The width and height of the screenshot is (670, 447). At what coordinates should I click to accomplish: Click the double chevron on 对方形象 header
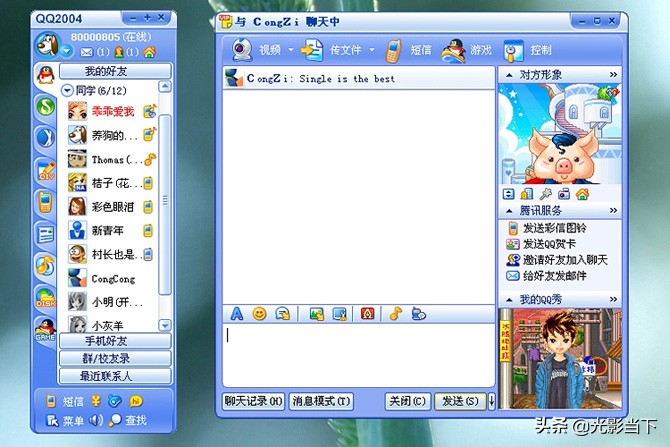point(613,75)
